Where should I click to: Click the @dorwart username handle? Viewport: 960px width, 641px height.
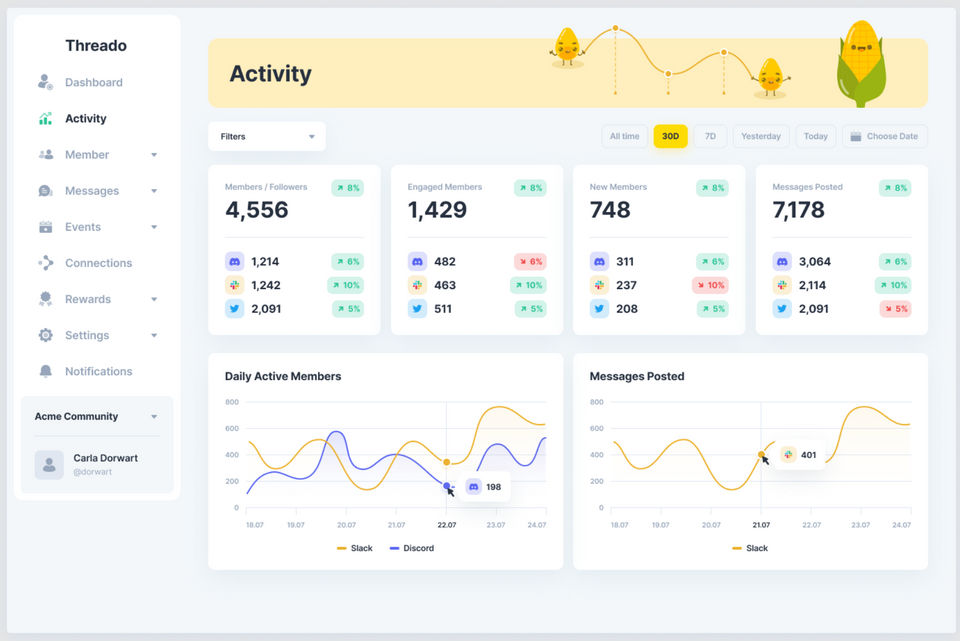(92, 472)
